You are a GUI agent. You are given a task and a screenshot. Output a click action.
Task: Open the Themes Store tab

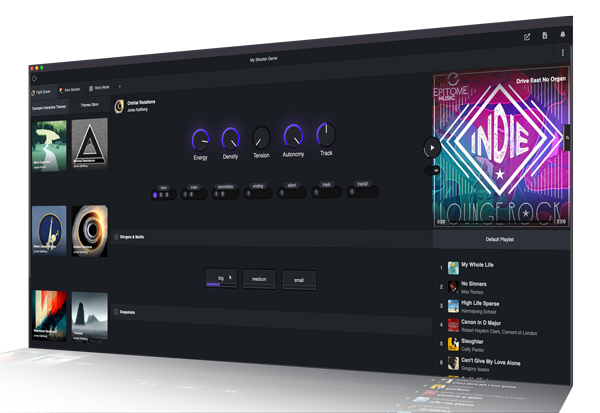[90, 104]
